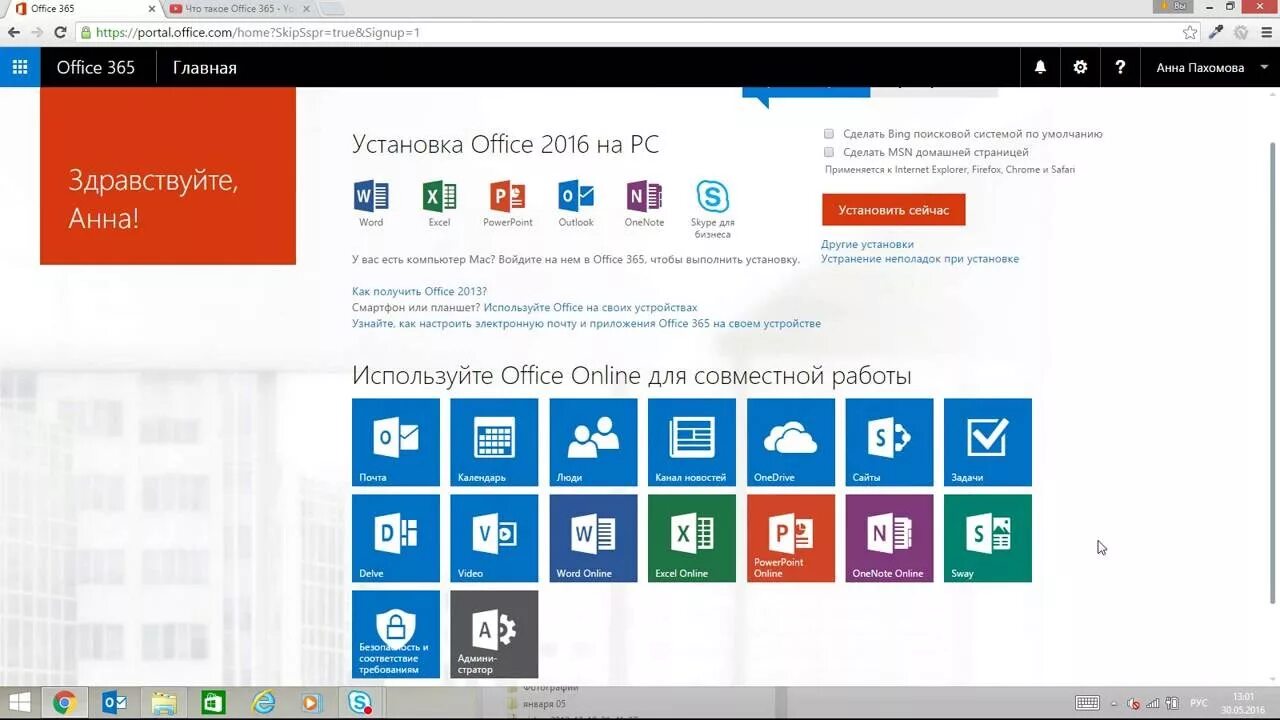Click the Office 365 header title
The image size is (1280, 720).
(96, 67)
